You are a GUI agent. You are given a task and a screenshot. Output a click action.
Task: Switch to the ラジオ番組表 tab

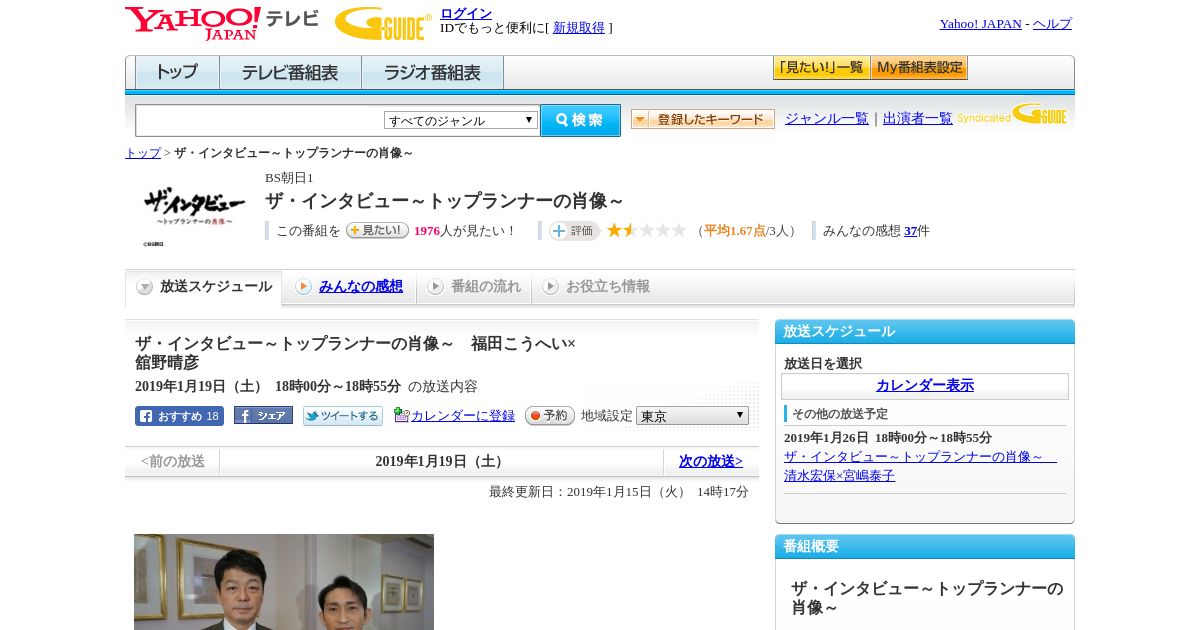(x=432, y=73)
